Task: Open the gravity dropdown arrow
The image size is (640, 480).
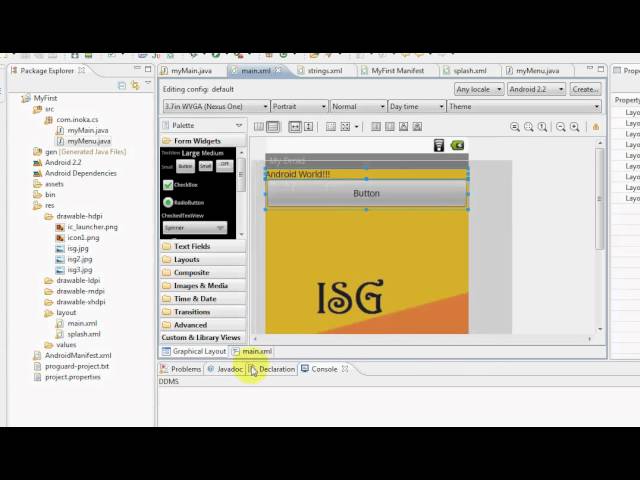Action: [x=356, y=127]
